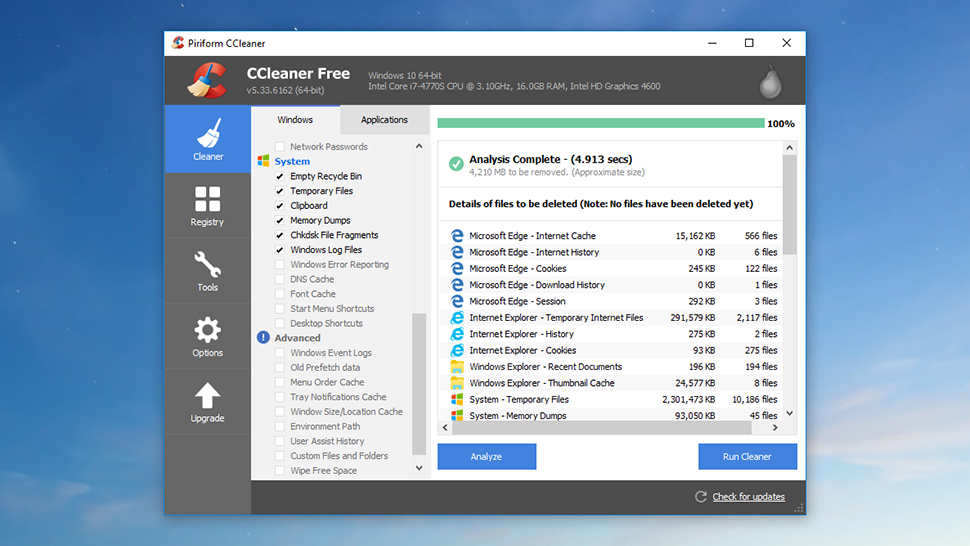Open the Registry section in sidebar

[207, 206]
